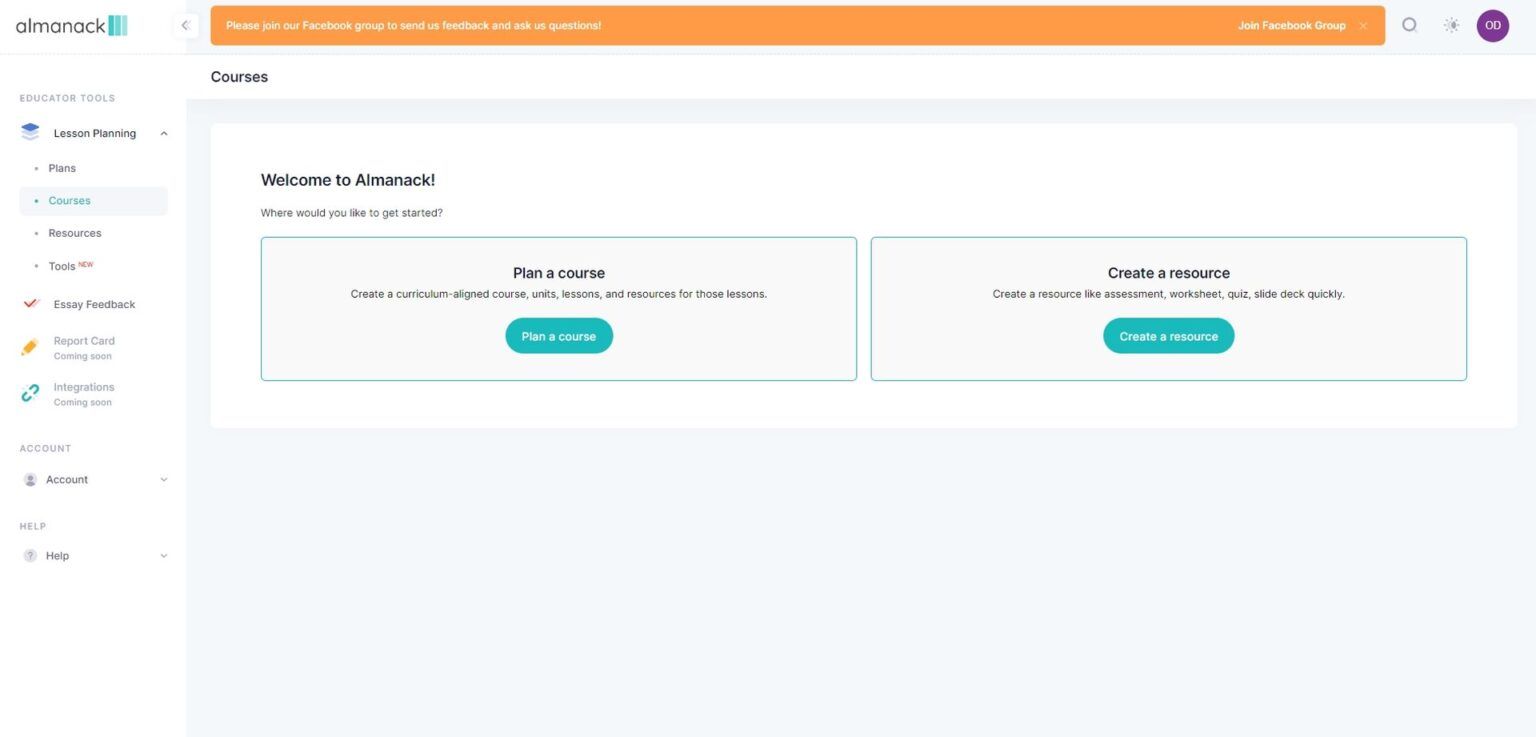Click the Integrations link icon
This screenshot has width=1536, height=737.
(29, 392)
